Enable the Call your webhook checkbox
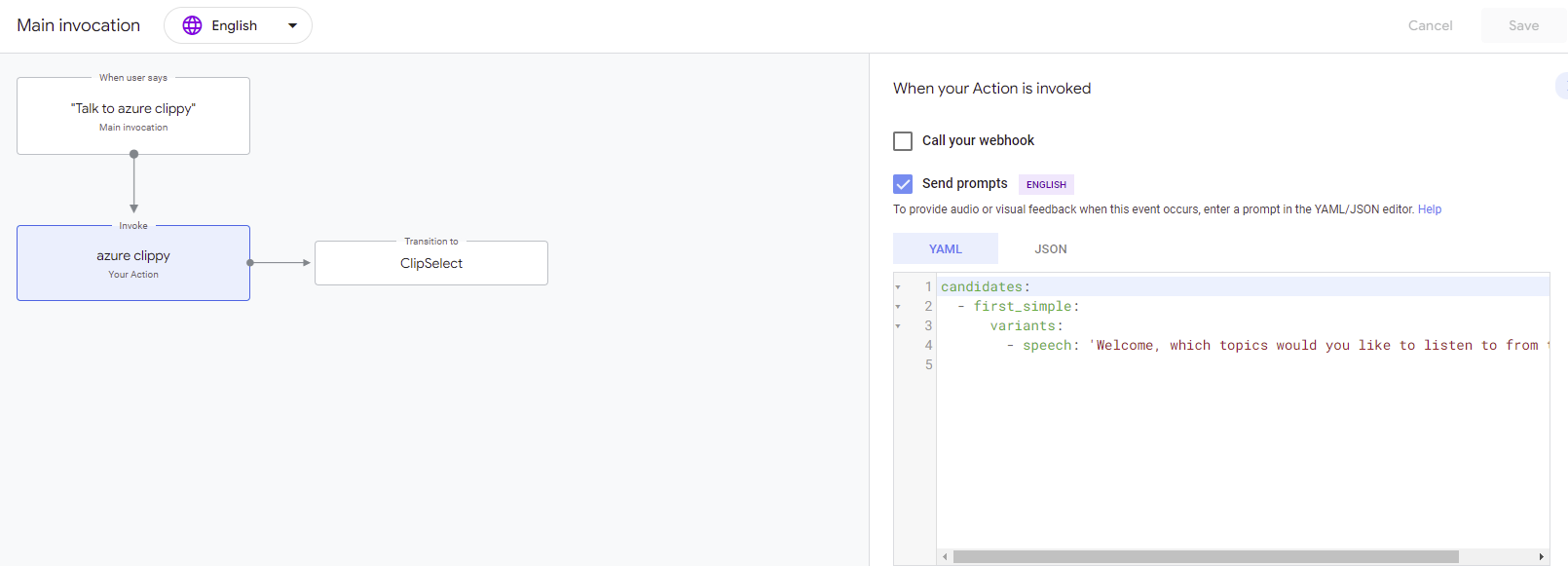This screenshot has height=566, width=1568. click(x=903, y=141)
